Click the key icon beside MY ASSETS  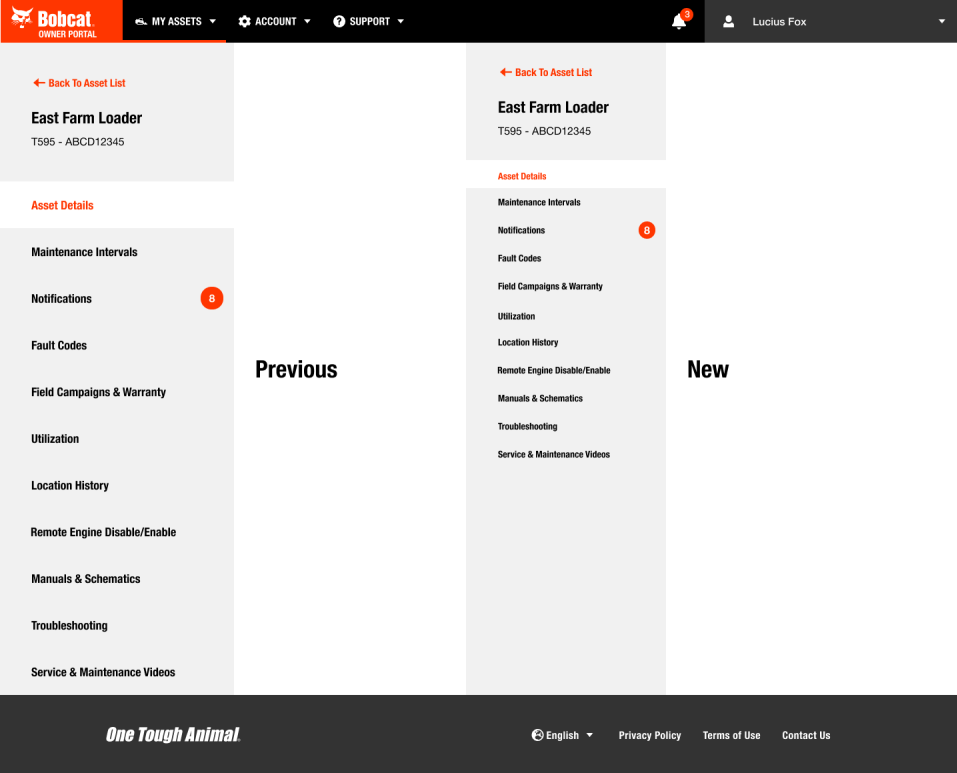(139, 20)
